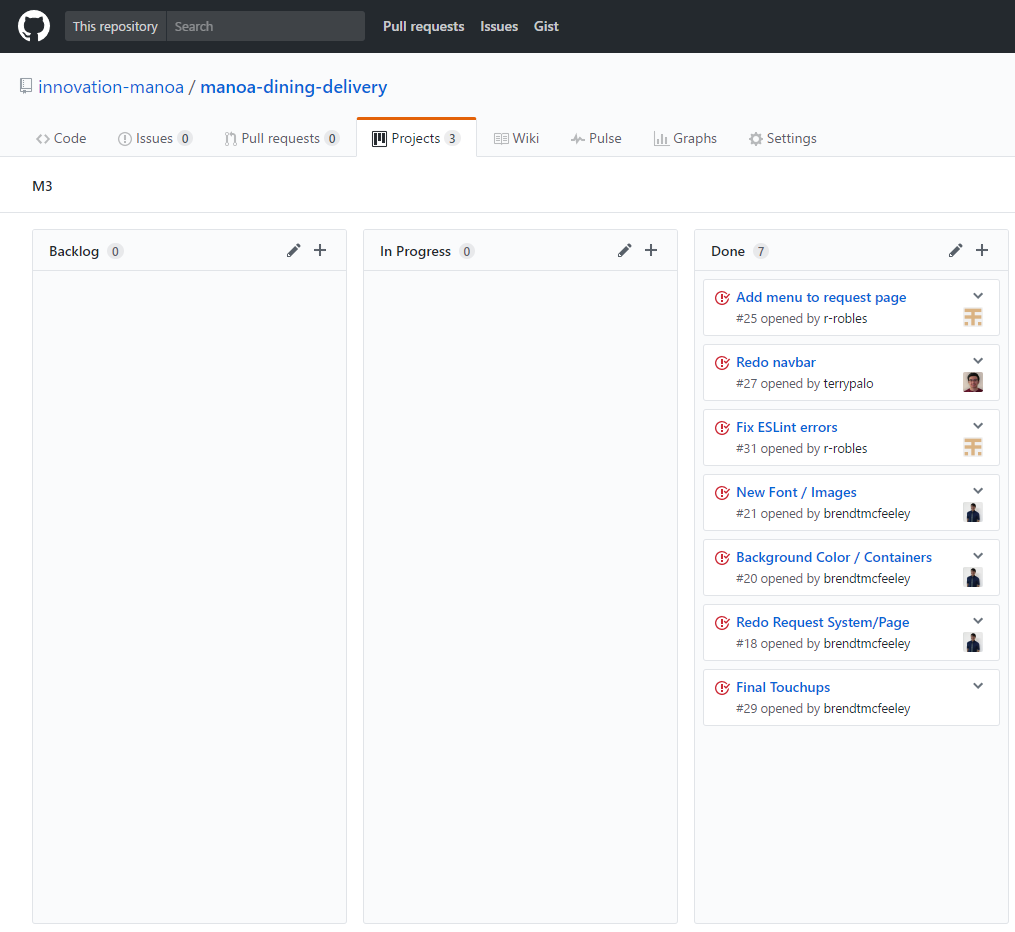Open the manoa-dining-delivery repository link

293,87
